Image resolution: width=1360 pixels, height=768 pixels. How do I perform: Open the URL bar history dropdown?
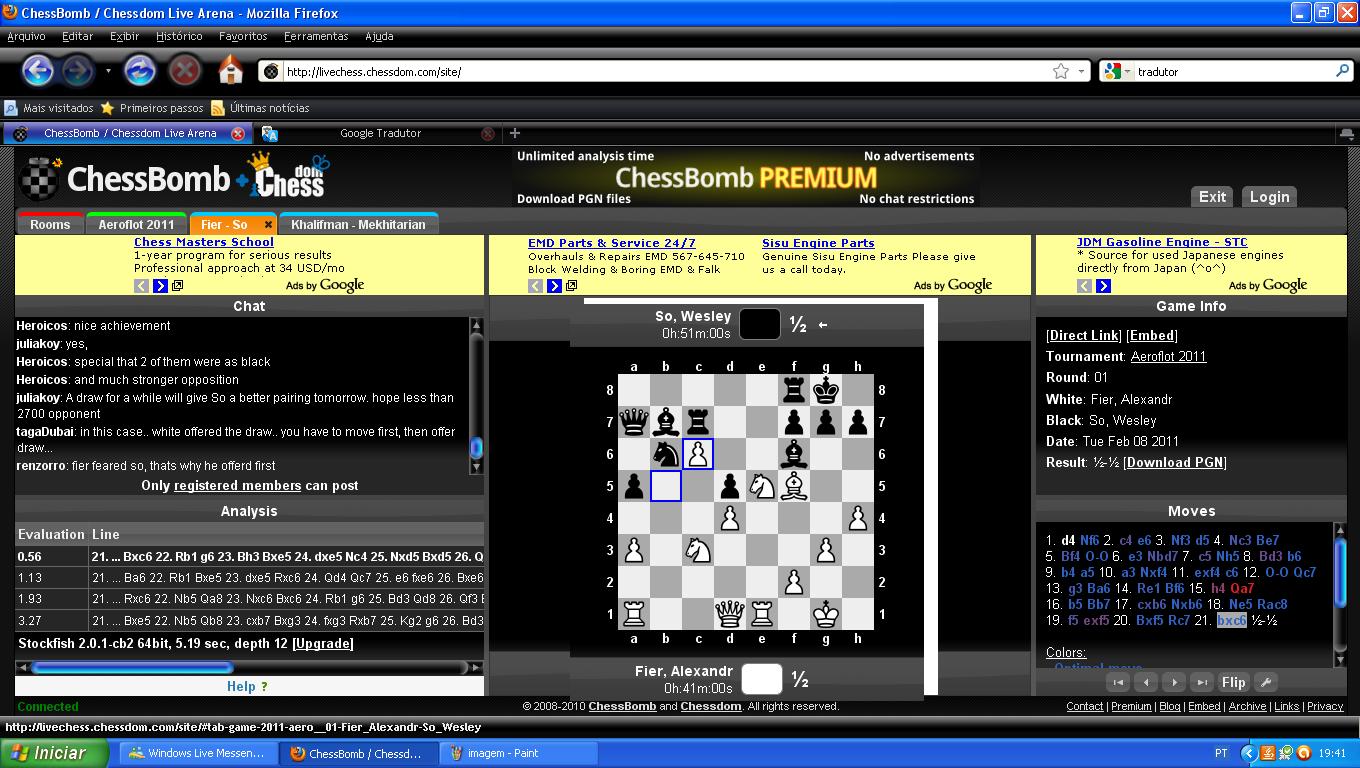click(1081, 71)
